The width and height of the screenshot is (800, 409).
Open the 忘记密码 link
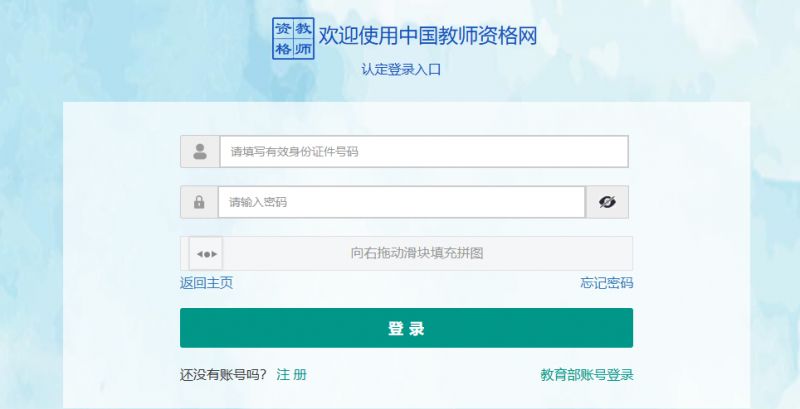coord(606,283)
